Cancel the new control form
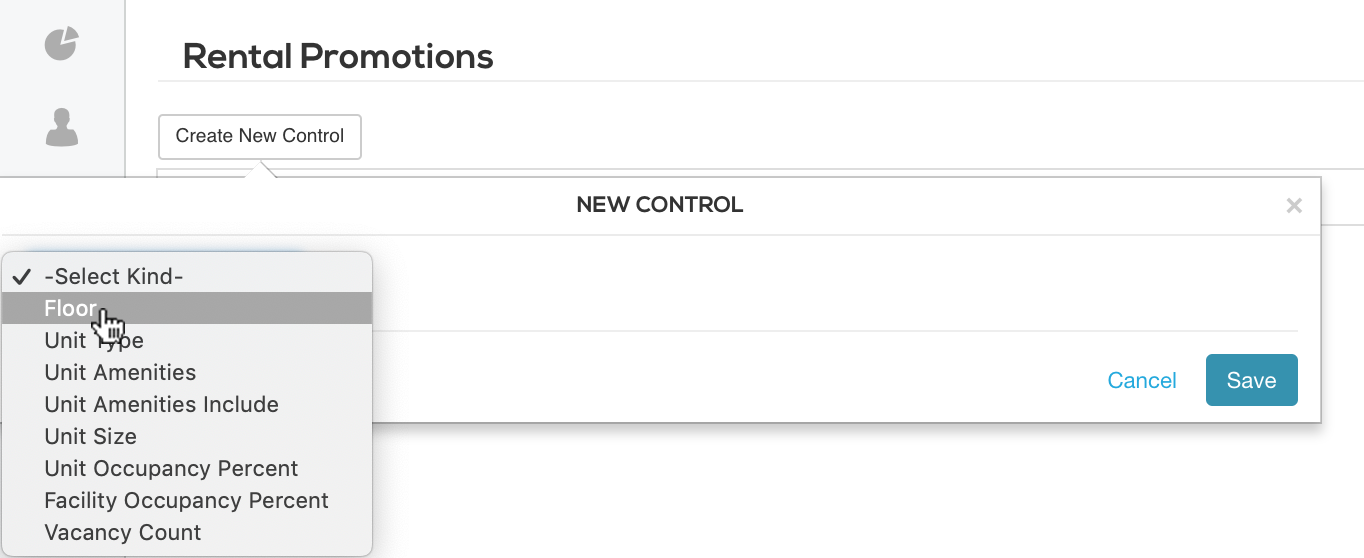1364x558 pixels. tap(1141, 381)
